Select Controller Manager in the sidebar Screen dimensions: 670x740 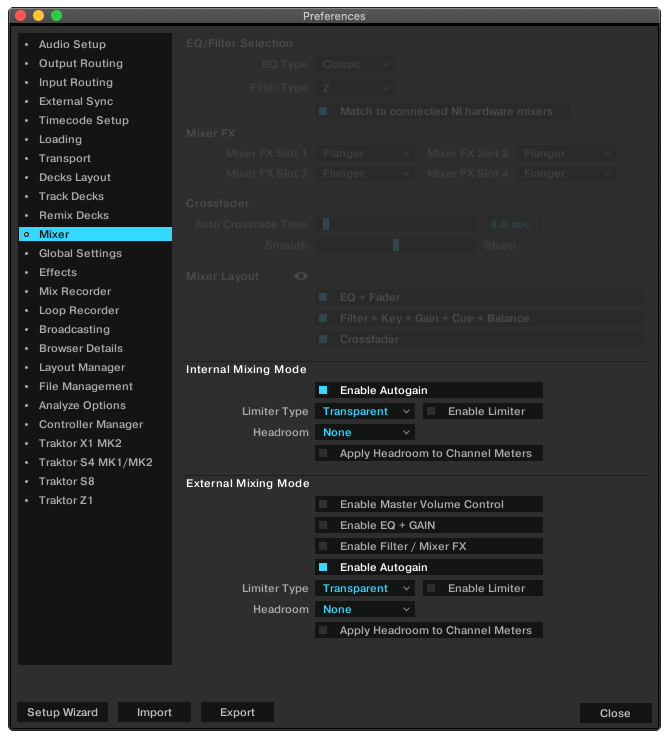(x=90, y=425)
